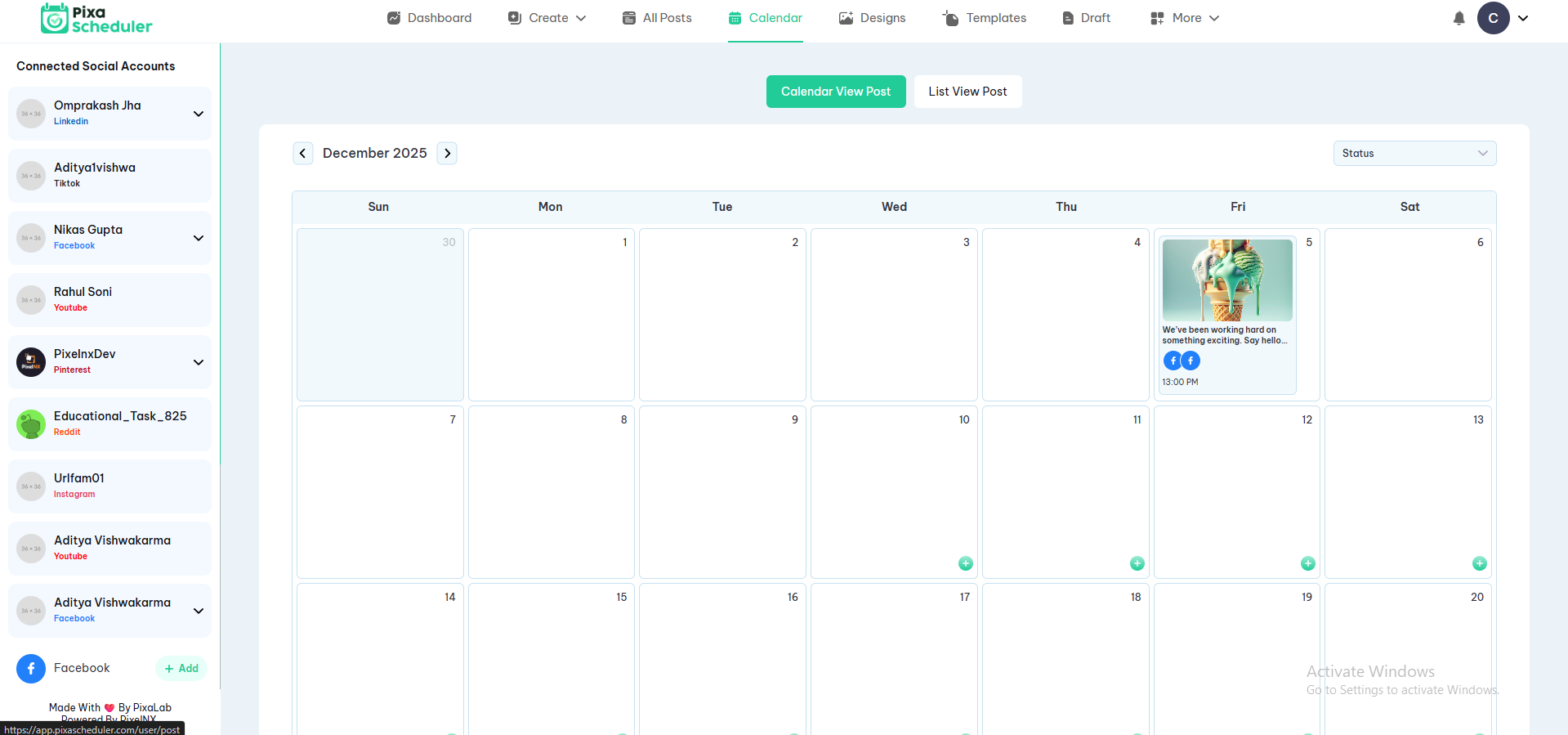Image resolution: width=1568 pixels, height=735 pixels.
Task: Click the Made With By PixaLab footer
Action: click(110, 708)
